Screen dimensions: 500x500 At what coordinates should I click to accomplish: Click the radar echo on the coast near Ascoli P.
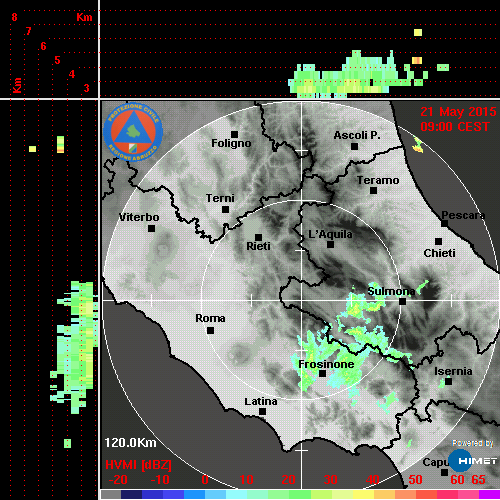click(418, 145)
